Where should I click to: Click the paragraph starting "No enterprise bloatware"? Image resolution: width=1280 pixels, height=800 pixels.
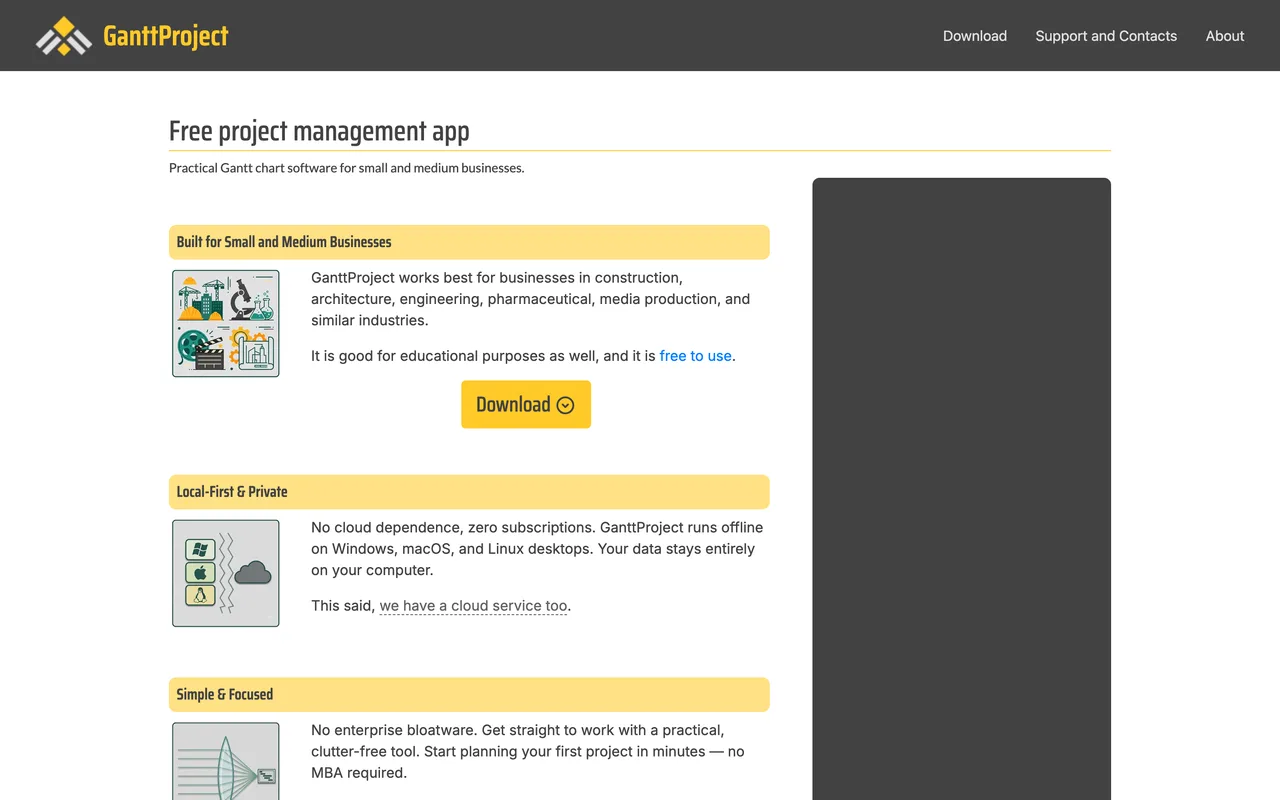(x=528, y=751)
